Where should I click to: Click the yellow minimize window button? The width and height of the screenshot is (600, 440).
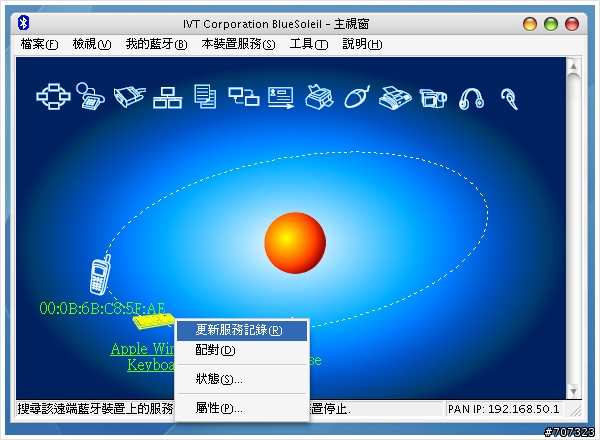tap(530, 24)
